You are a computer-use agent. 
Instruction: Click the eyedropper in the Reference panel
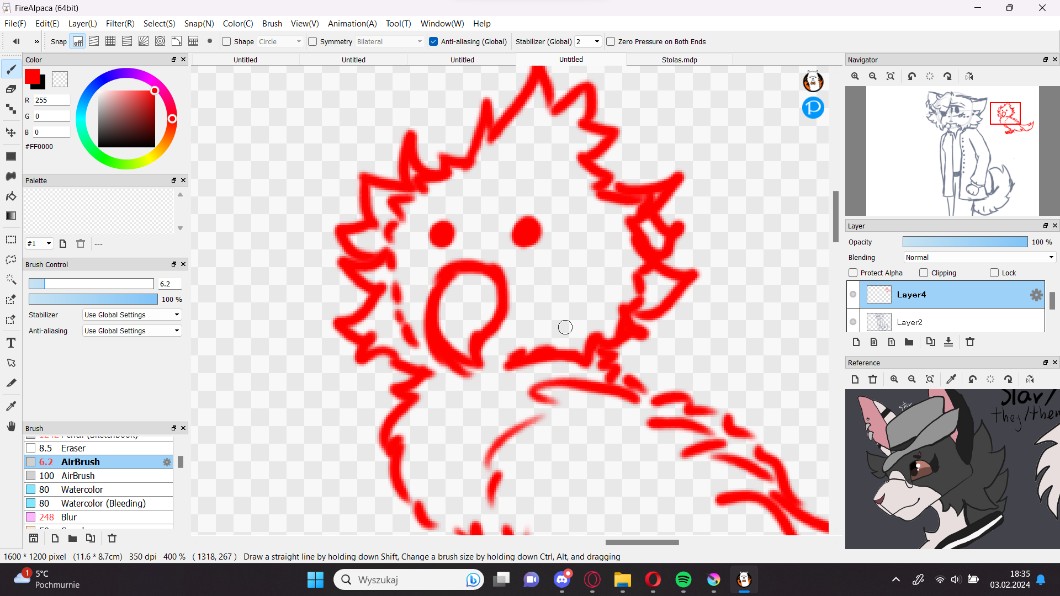click(951, 380)
